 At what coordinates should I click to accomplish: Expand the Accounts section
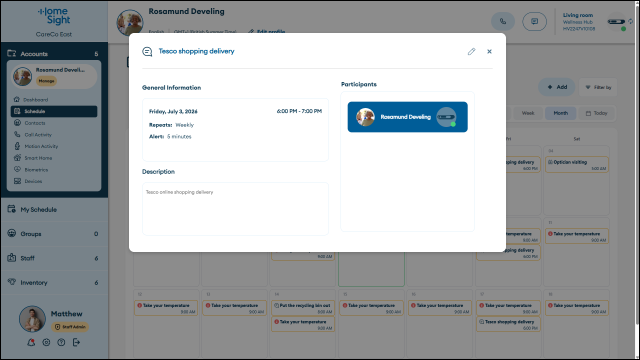(54, 53)
